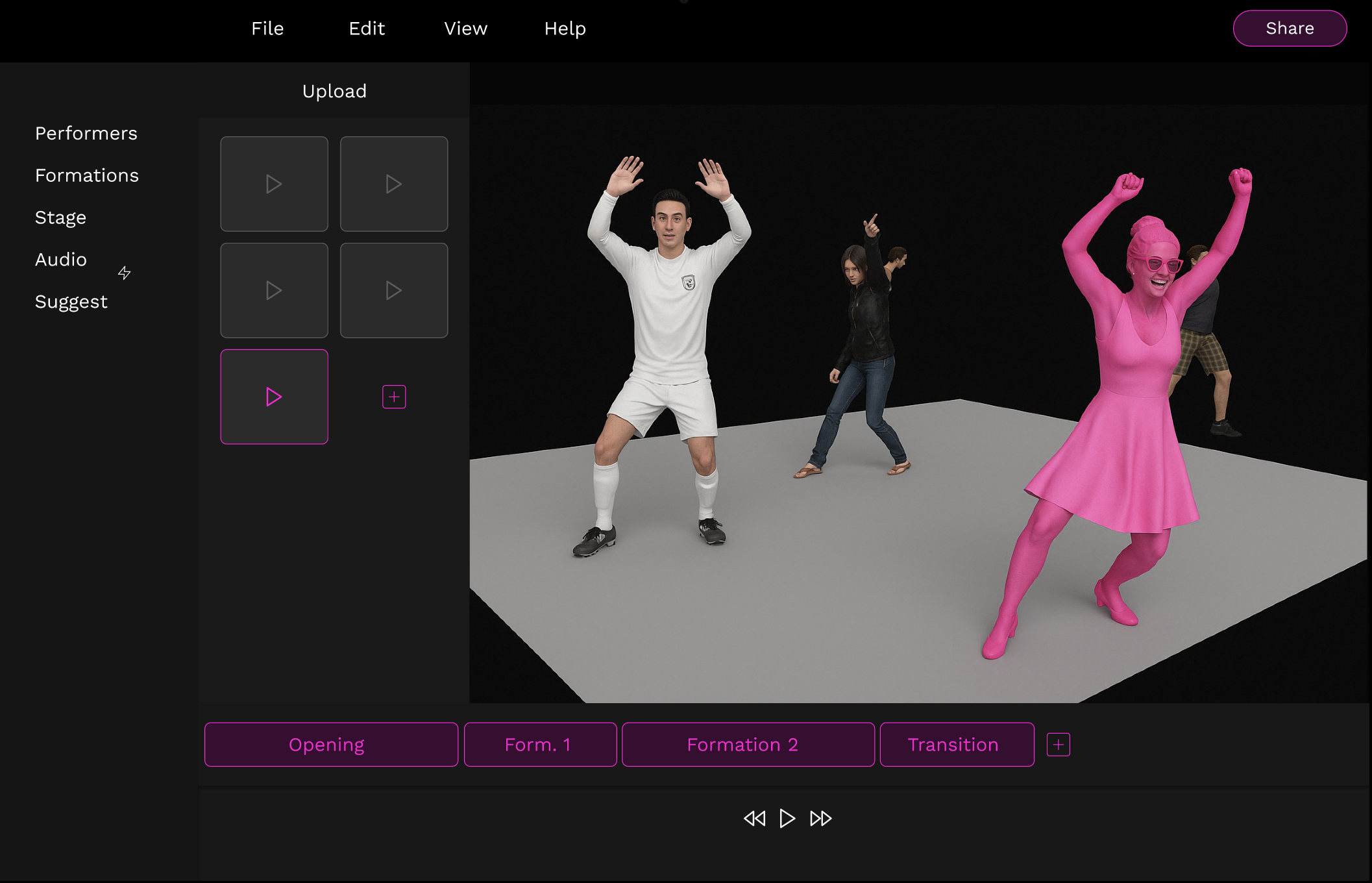Click the Upload button
This screenshot has height=883, width=1372.
click(x=334, y=91)
